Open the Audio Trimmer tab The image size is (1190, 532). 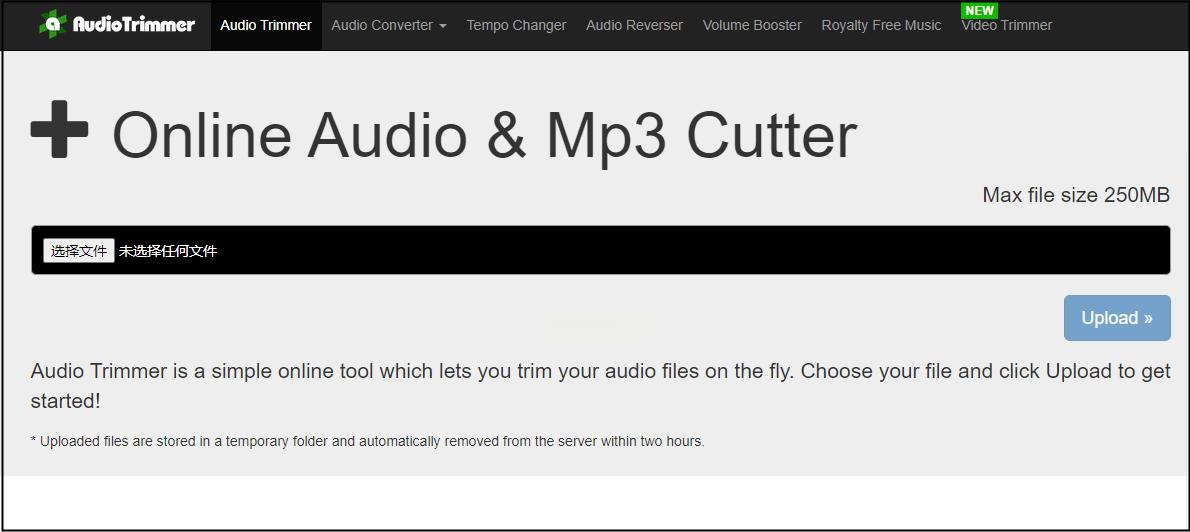tap(266, 25)
